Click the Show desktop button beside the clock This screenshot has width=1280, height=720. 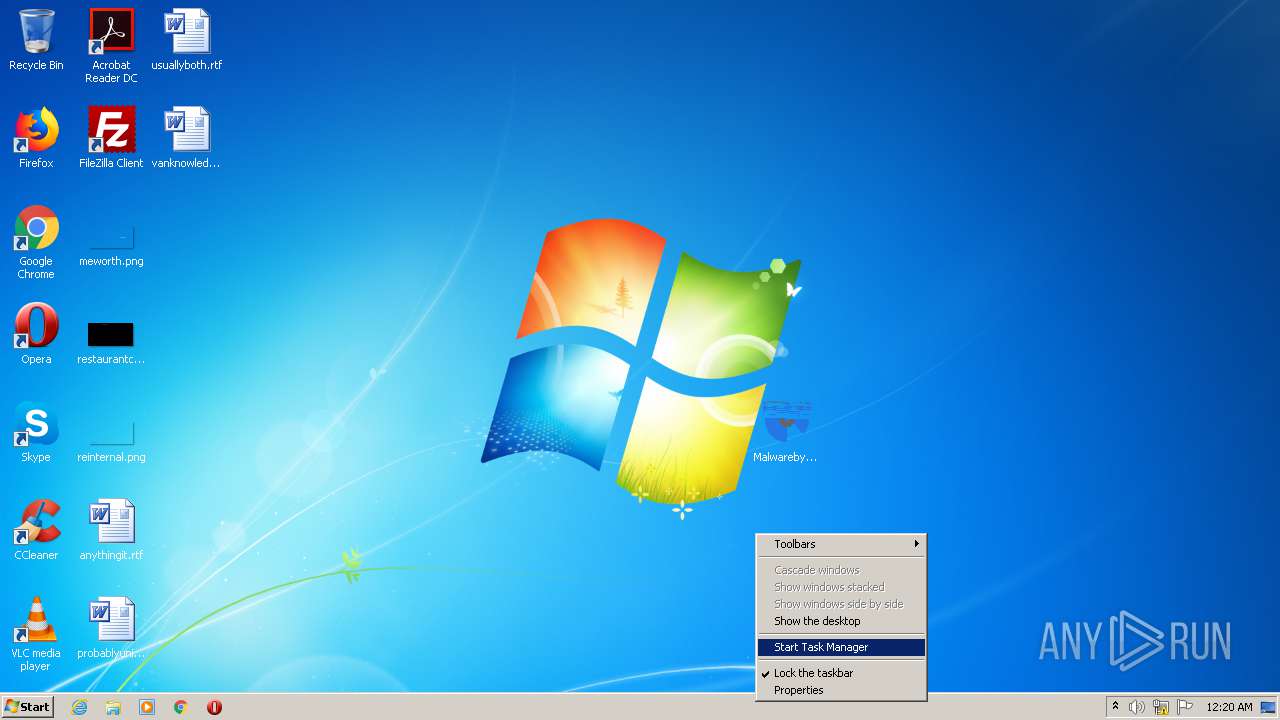tap(1269, 707)
